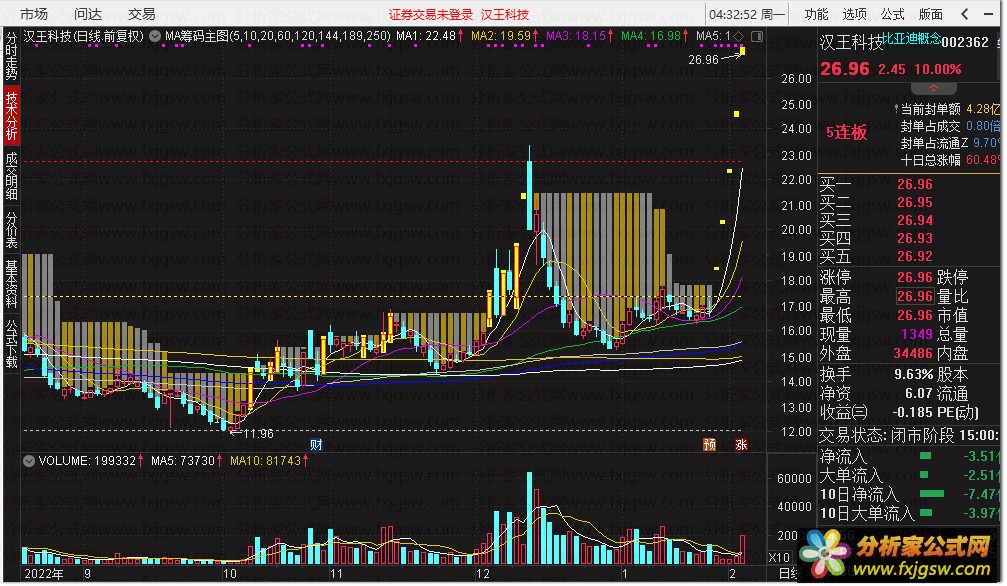The height and width of the screenshot is (586, 1007).
Task: Click the 当前封单额 row
Action: [948, 109]
